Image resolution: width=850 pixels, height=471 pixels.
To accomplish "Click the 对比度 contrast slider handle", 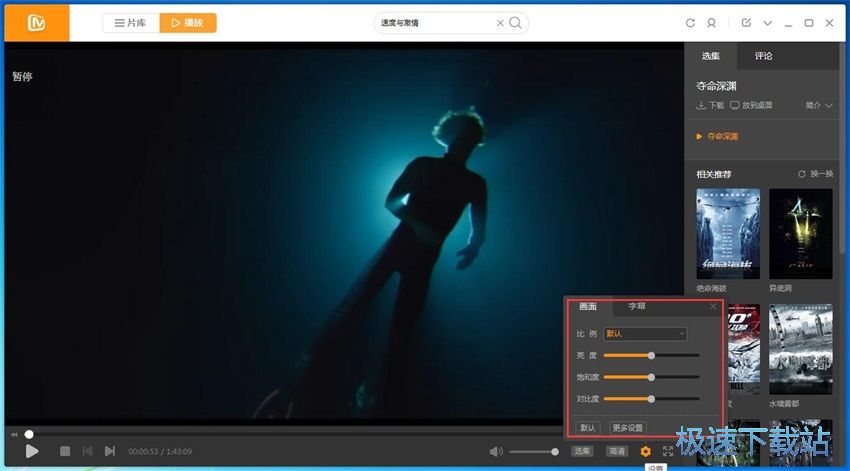I will click(652, 399).
